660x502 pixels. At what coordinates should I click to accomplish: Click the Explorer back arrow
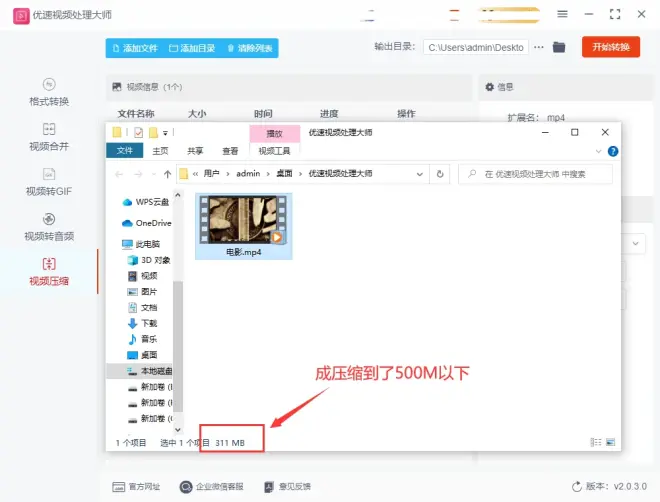tap(119, 174)
